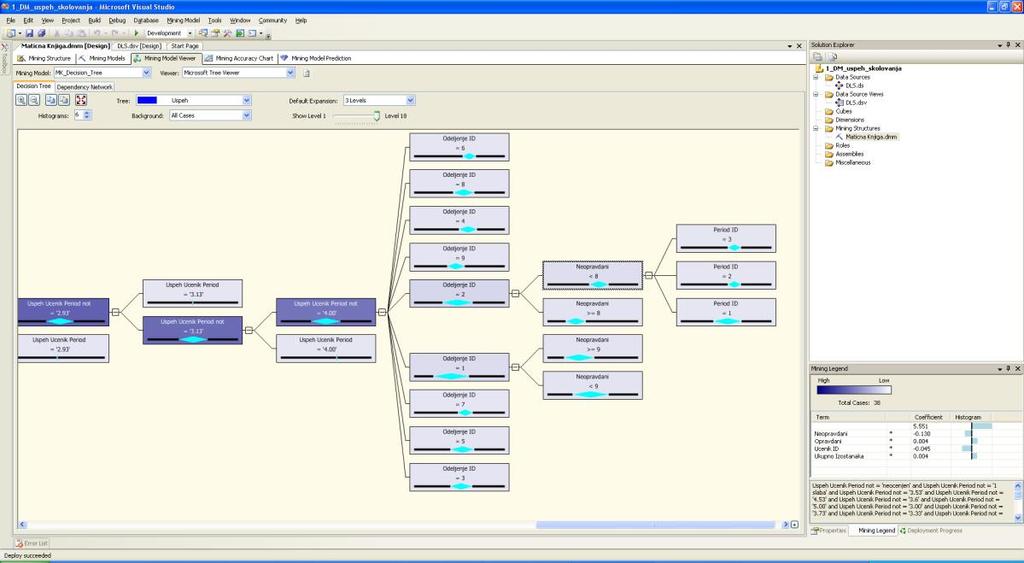The image size is (1024, 563).
Task: Select the 'Neopravdani >= 9' tree node
Action: point(592,349)
